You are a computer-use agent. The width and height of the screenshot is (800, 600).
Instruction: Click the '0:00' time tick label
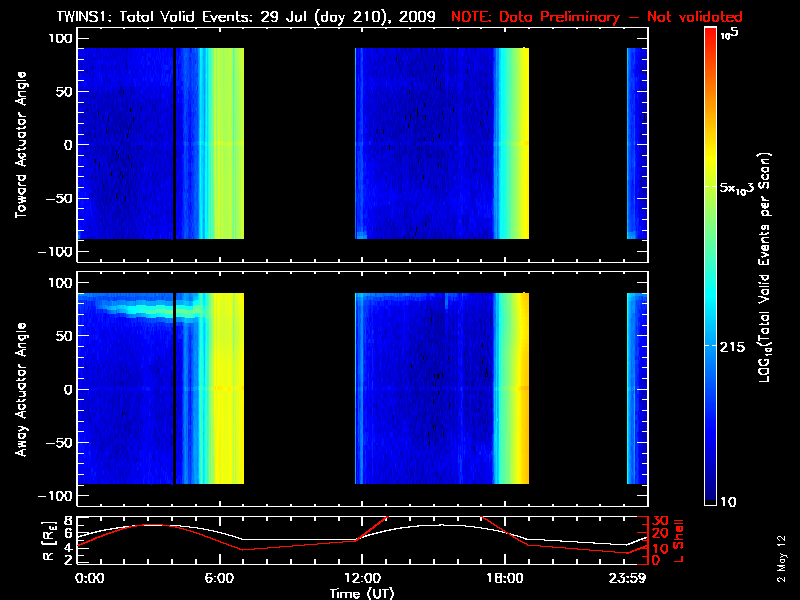[x=89, y=578]
